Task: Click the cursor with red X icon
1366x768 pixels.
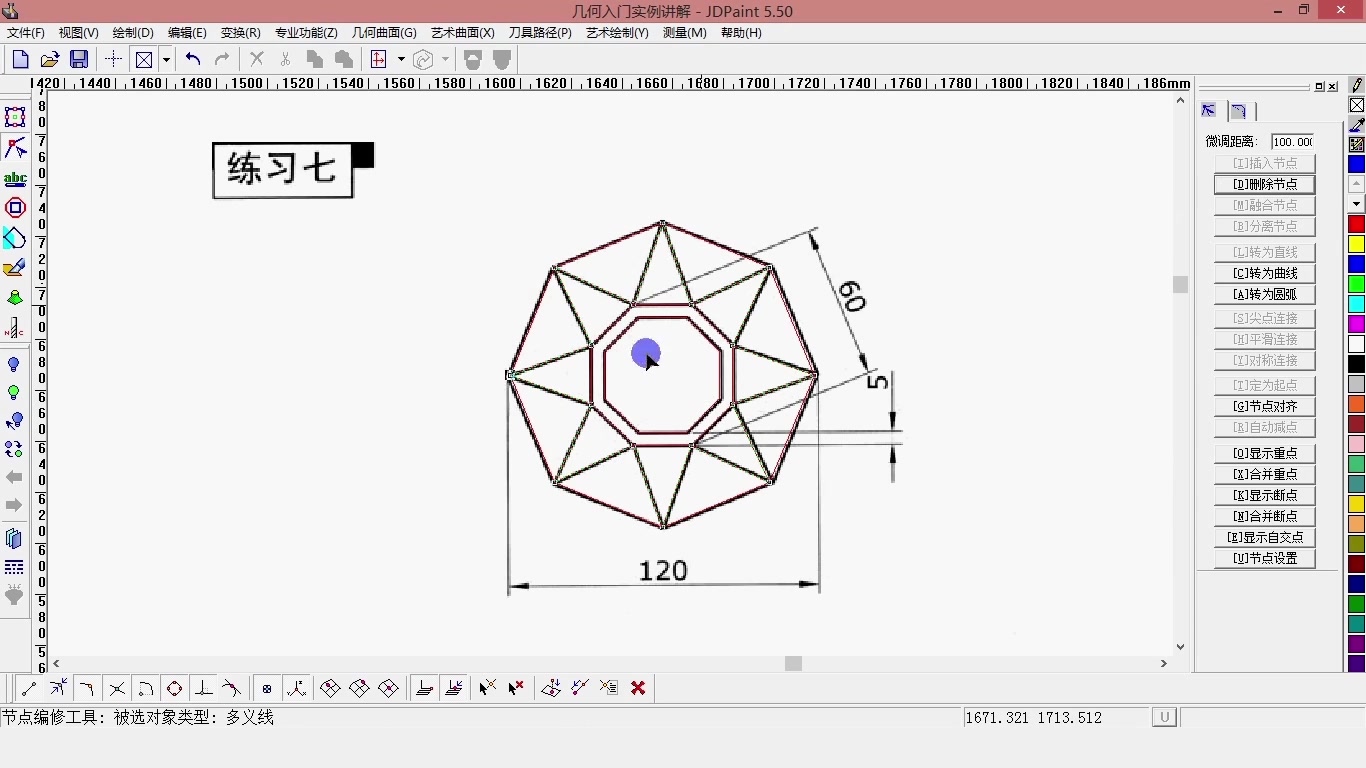Action: click(x=516, y=688)
